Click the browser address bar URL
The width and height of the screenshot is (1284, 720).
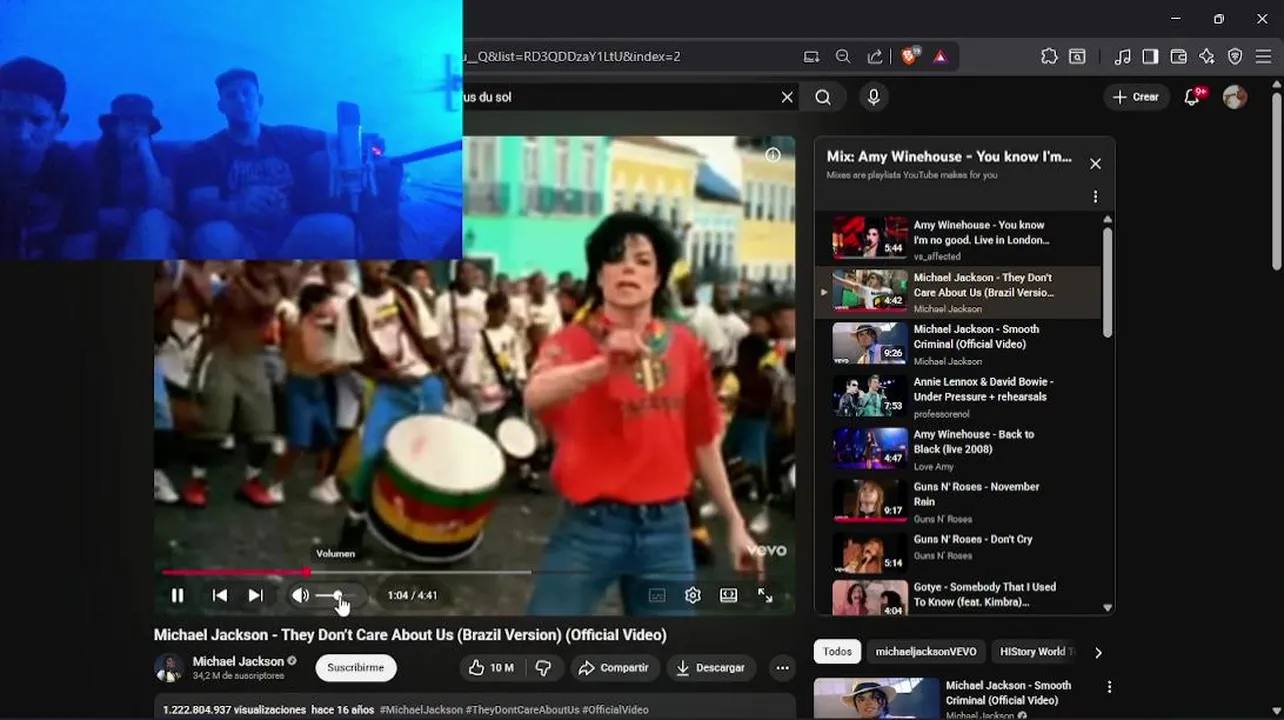[x=572, y=56]
